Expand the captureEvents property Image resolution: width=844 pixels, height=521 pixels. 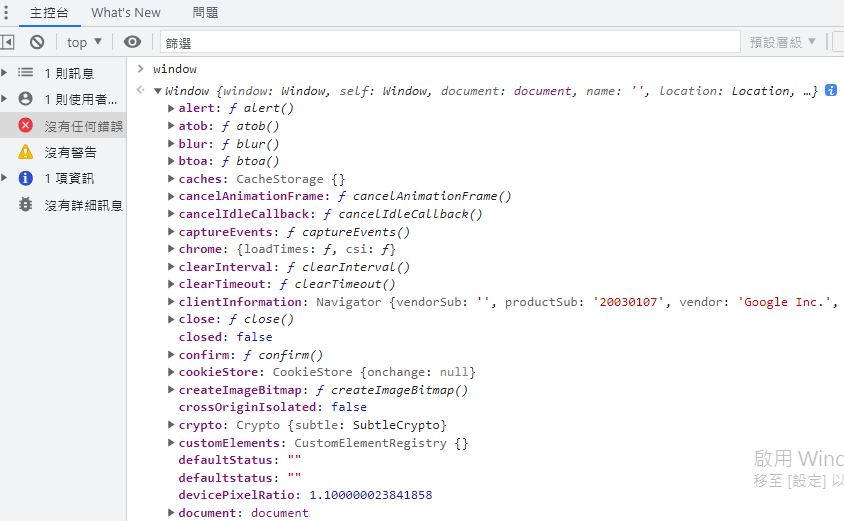click(x=171, y=232)
